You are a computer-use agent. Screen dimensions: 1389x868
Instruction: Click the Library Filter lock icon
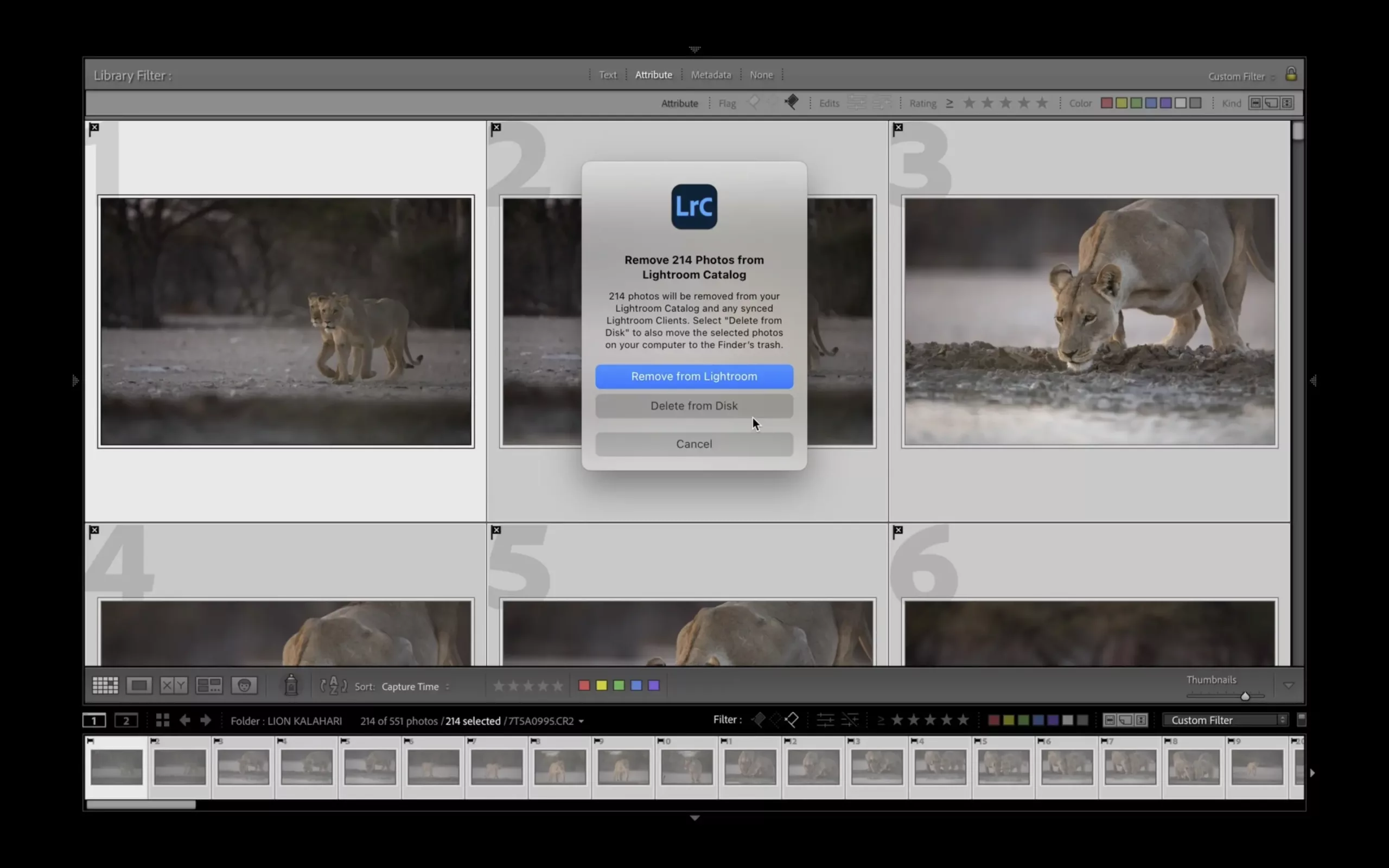pos(1291,74)
